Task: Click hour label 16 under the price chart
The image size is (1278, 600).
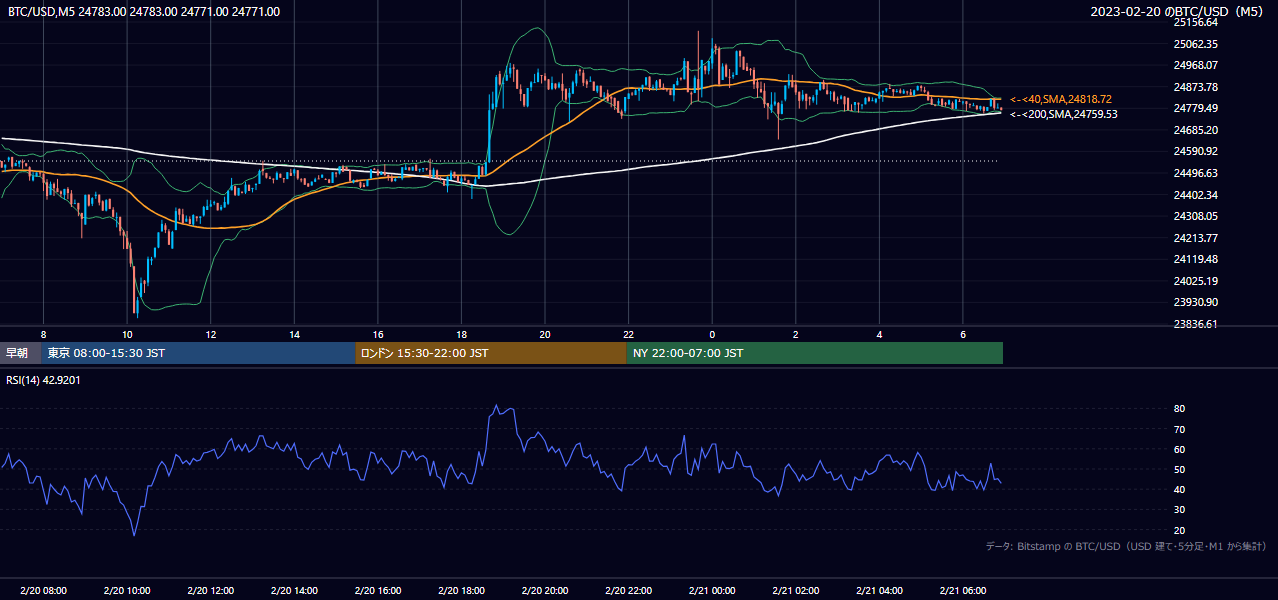Action: pos(378,334)
